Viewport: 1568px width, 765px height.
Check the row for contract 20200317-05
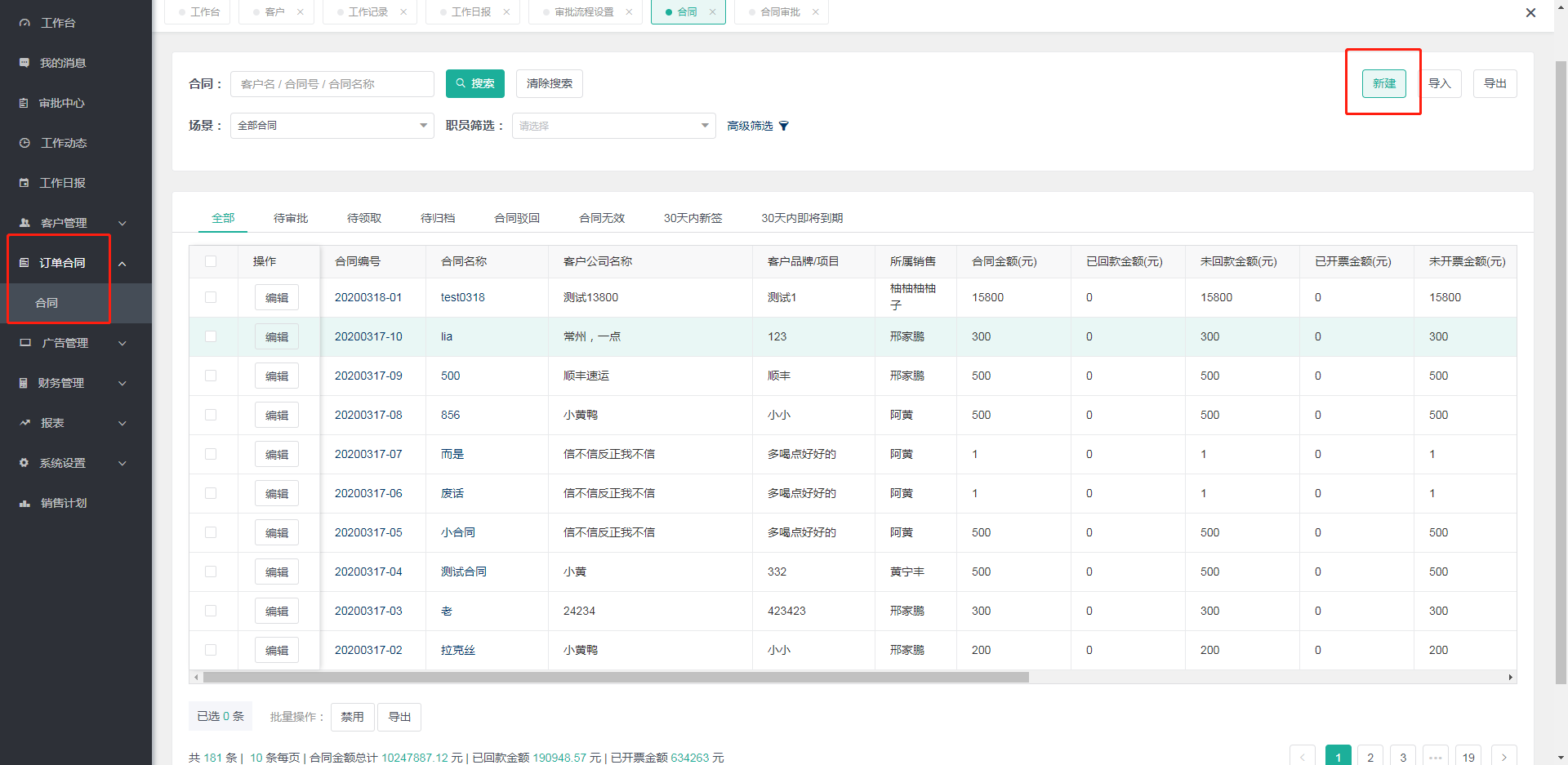pos(211,532)
